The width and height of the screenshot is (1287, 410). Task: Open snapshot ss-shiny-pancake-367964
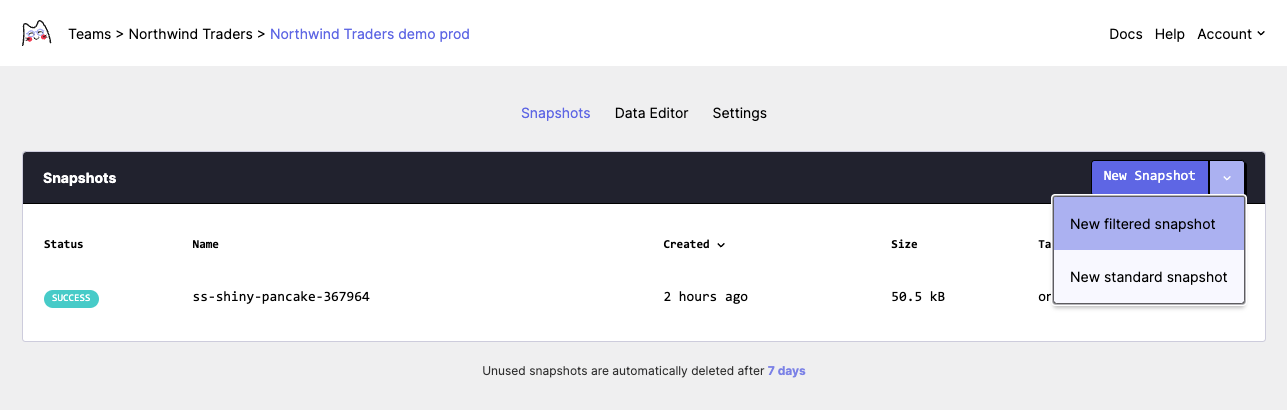[x=281, y=297]
